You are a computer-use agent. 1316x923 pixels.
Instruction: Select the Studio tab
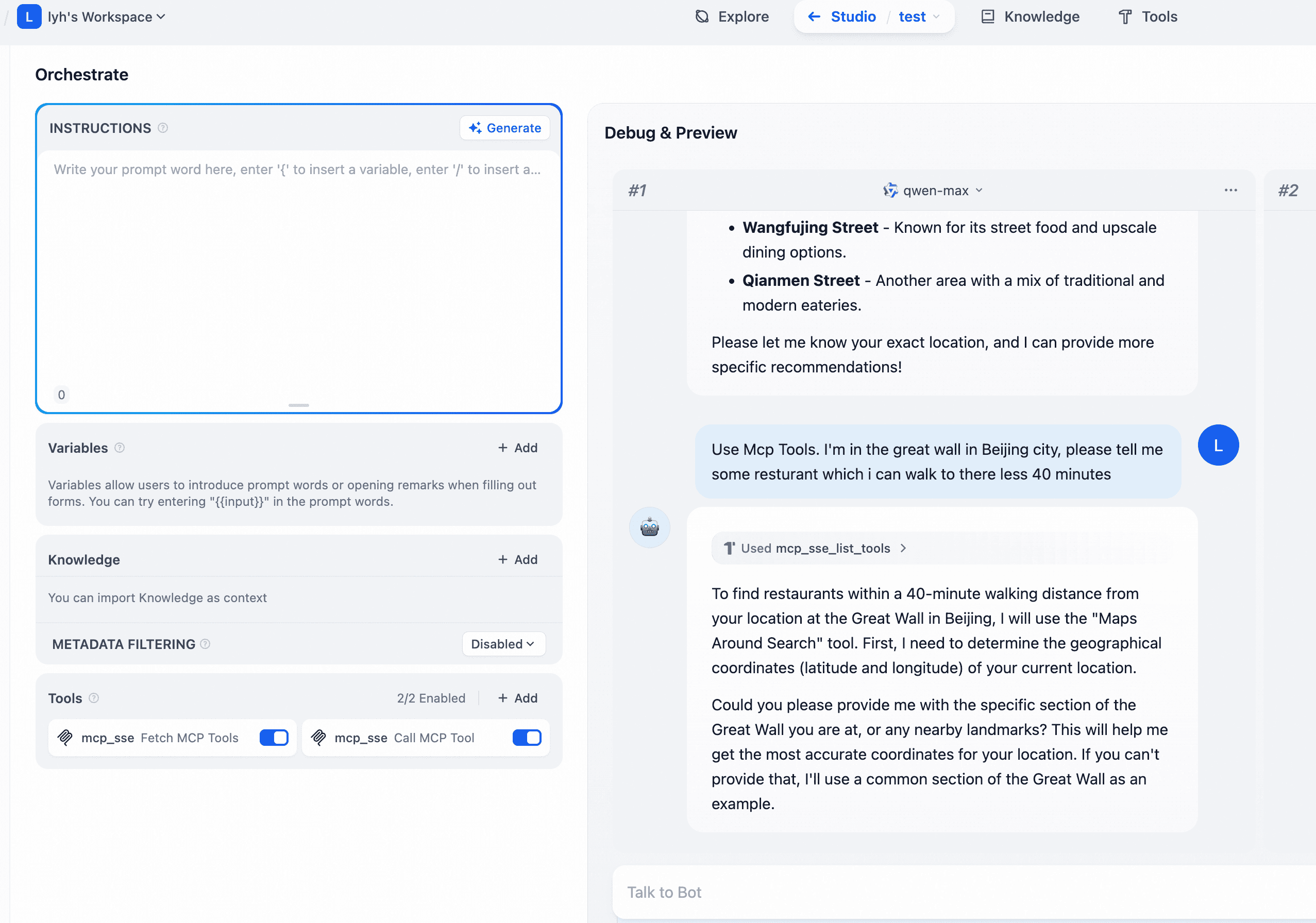point(853,16)
